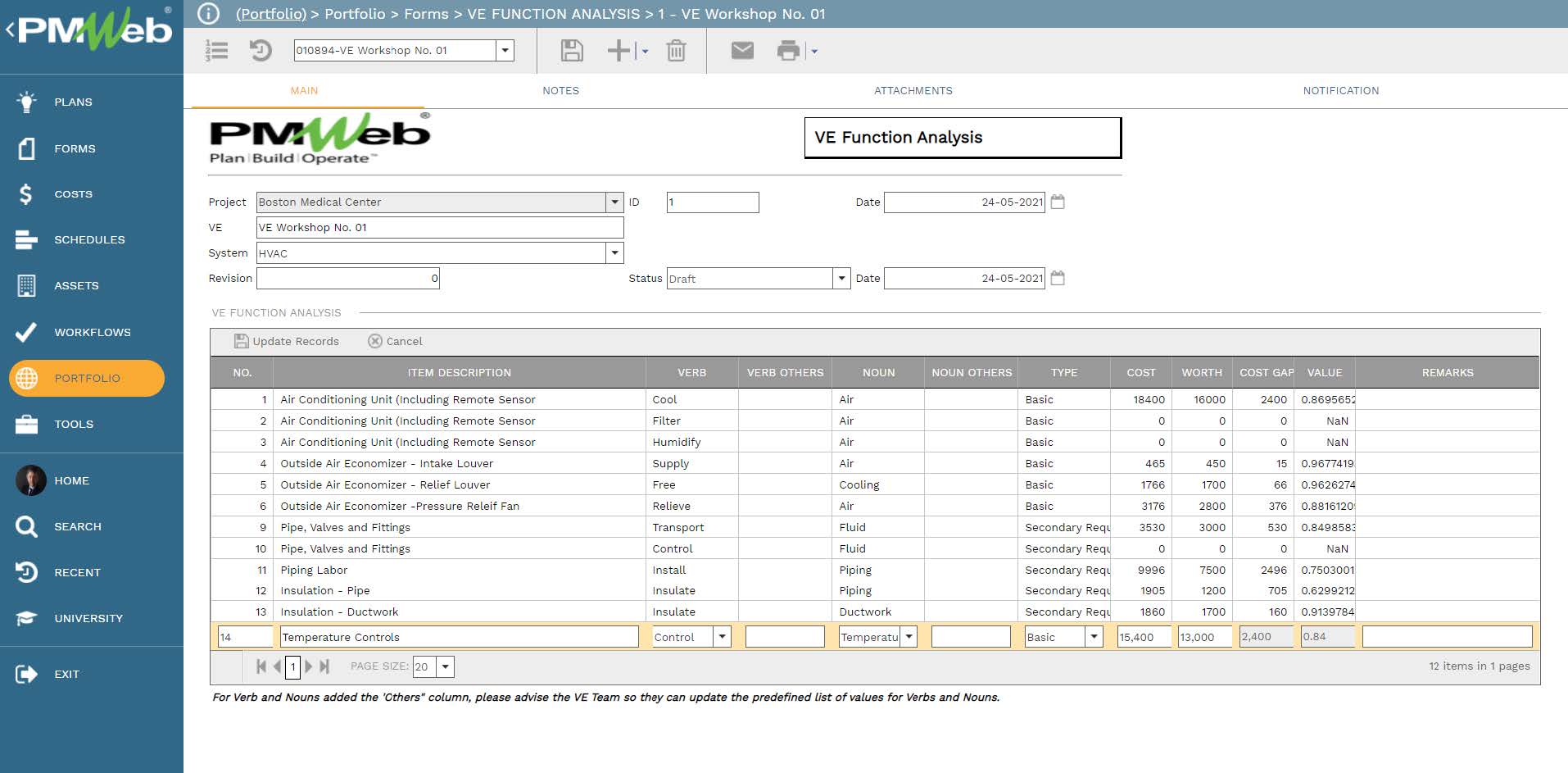Open the Date calendar picker

coord(1058,202)
